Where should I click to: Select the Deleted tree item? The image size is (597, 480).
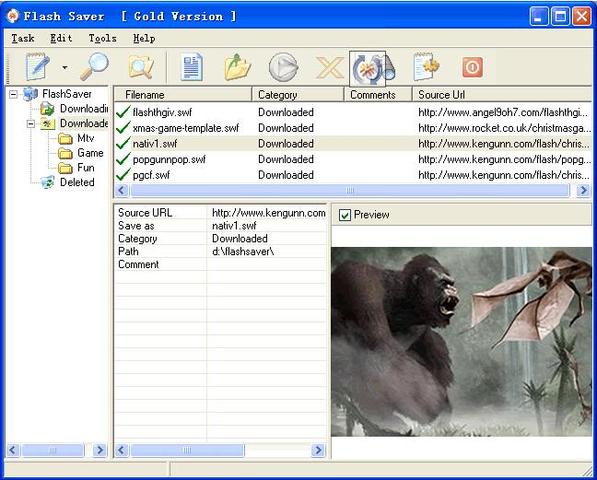pos(77,182)
